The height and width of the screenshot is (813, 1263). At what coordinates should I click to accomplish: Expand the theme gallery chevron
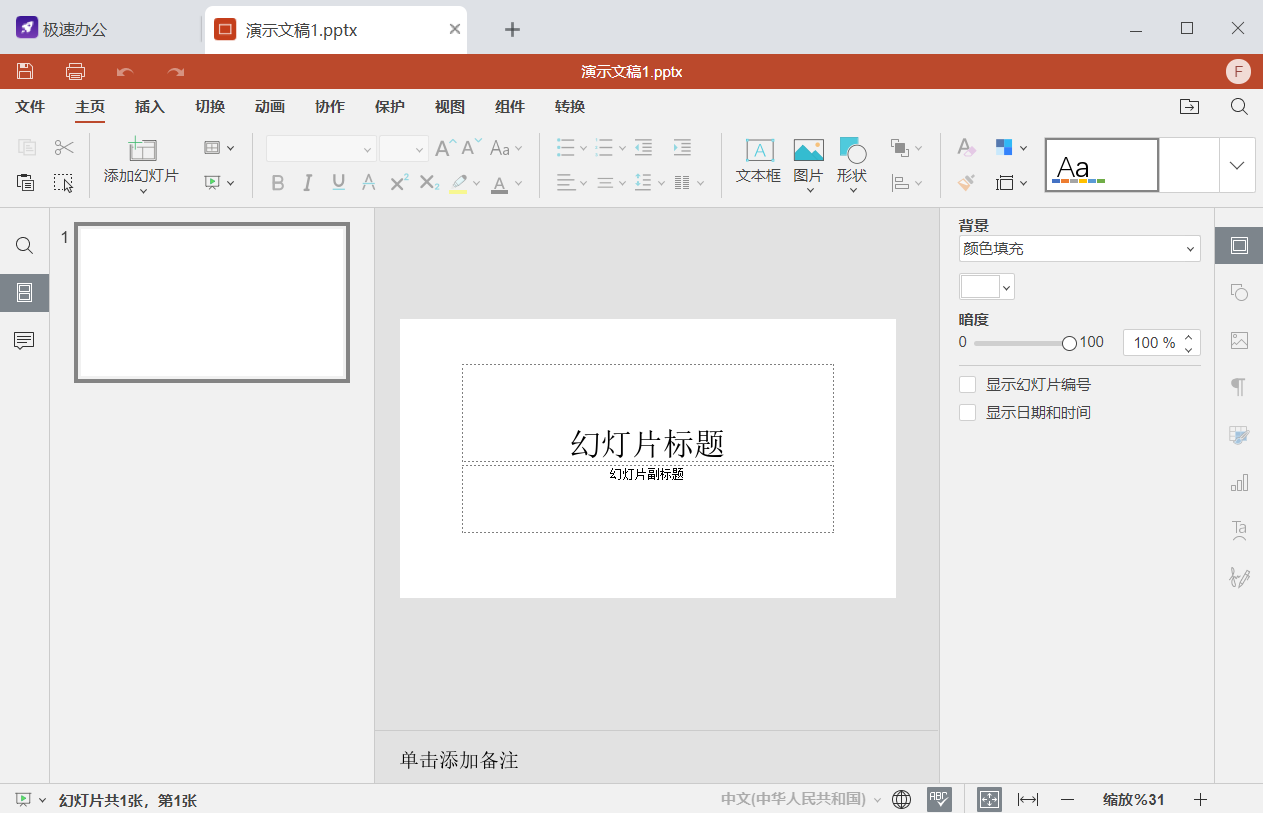[1237, 165]
